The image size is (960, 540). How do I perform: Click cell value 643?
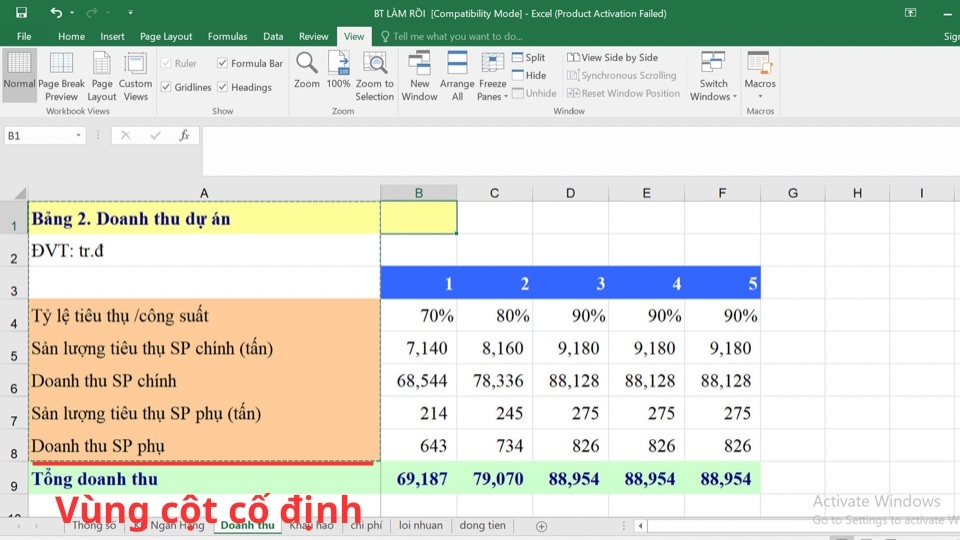[x=419, y=445]
